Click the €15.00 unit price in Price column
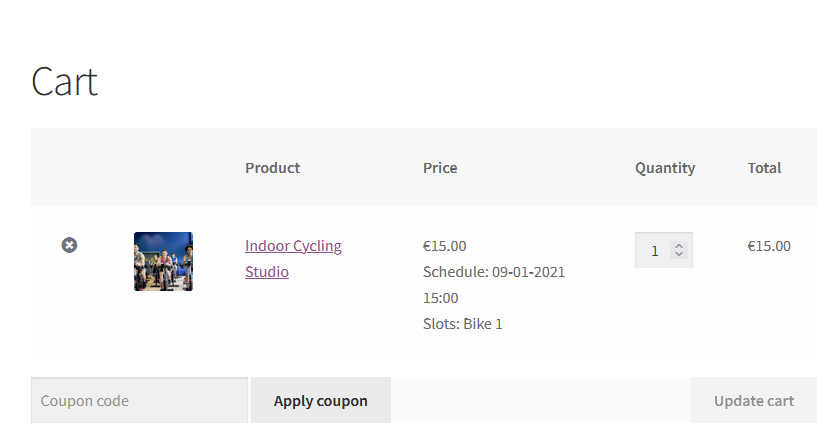This screenshot has width=836, height=448. click(x=445, y=246)
